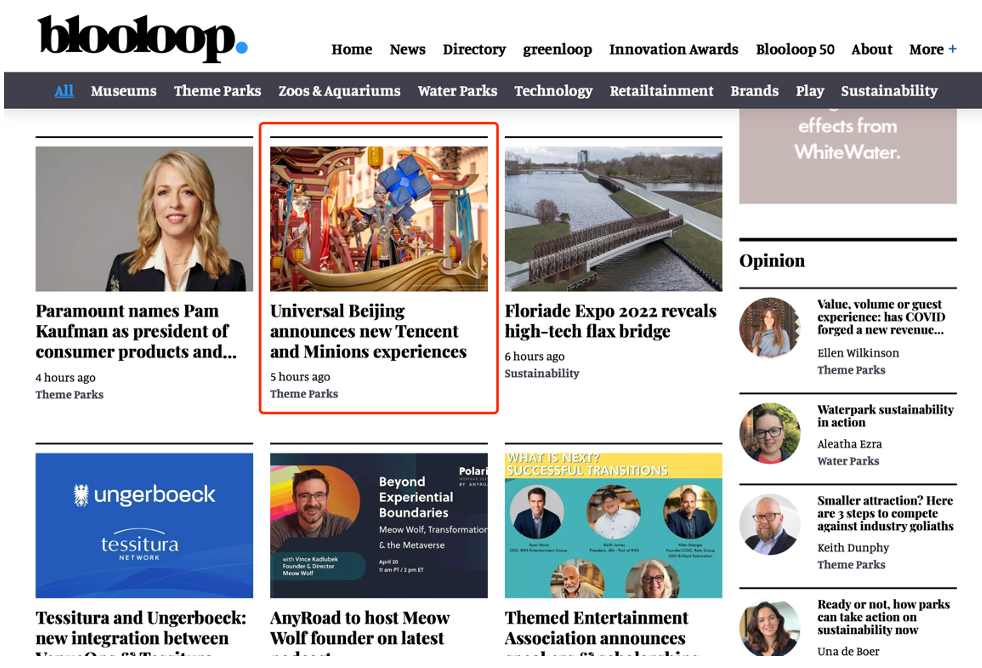Click Una de Boer's author avatar
982x668 pixels.
coord(770,628)
